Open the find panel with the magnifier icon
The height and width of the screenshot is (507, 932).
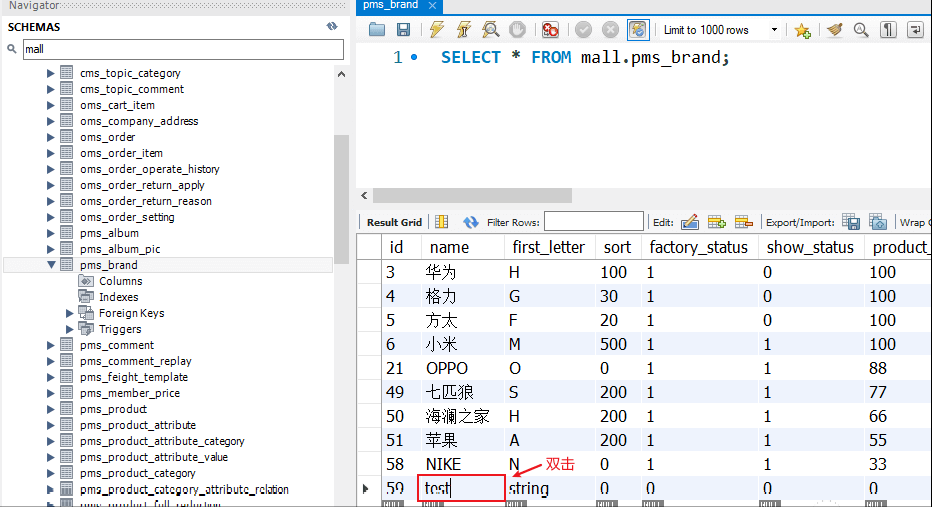861,29
